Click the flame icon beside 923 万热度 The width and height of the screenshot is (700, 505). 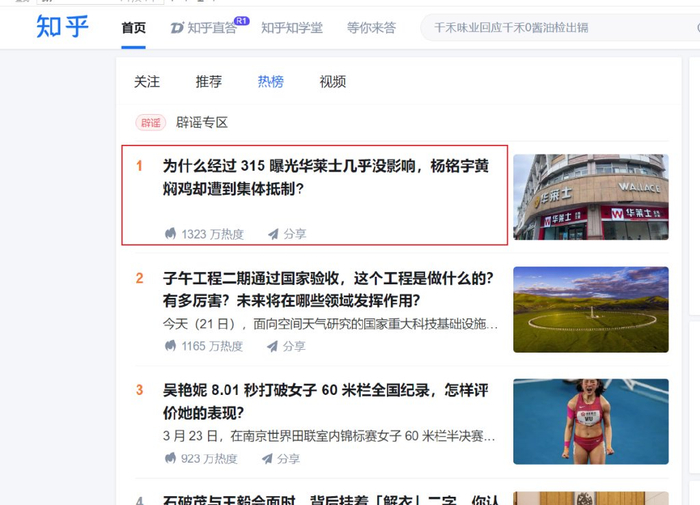(x=170, y=458)
